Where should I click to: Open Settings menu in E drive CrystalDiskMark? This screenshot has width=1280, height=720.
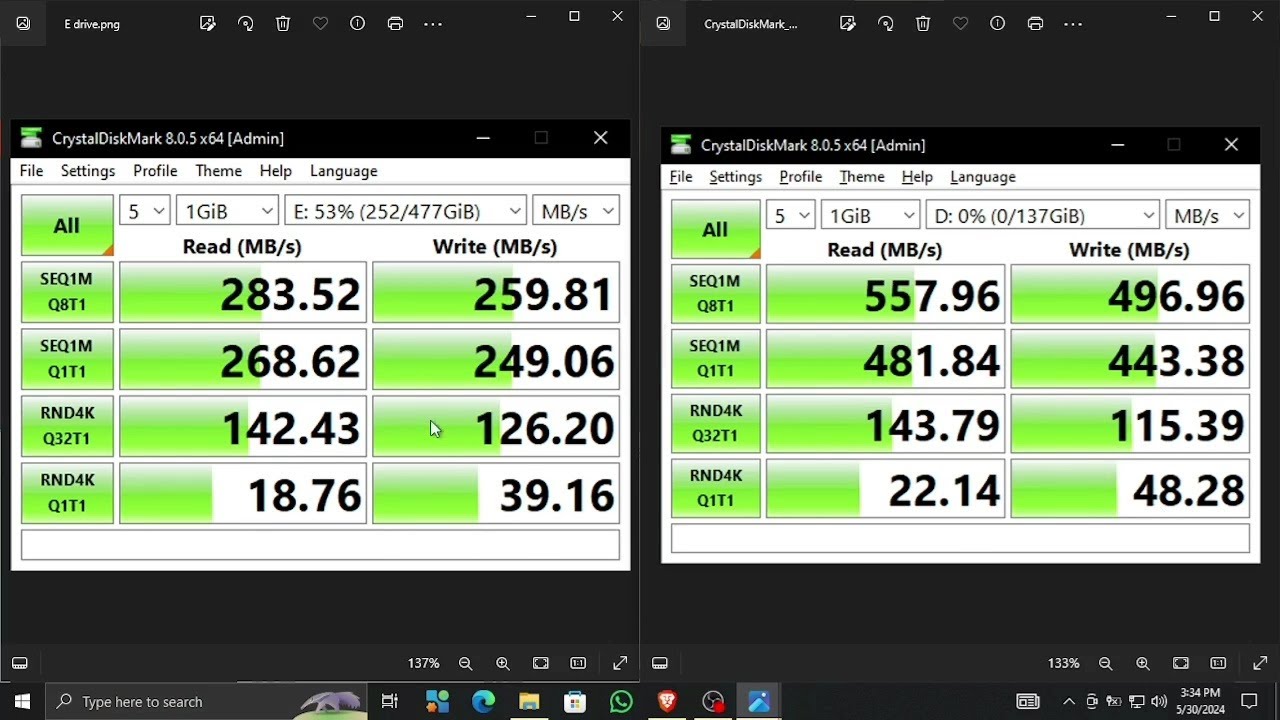(x=88, y=171)
